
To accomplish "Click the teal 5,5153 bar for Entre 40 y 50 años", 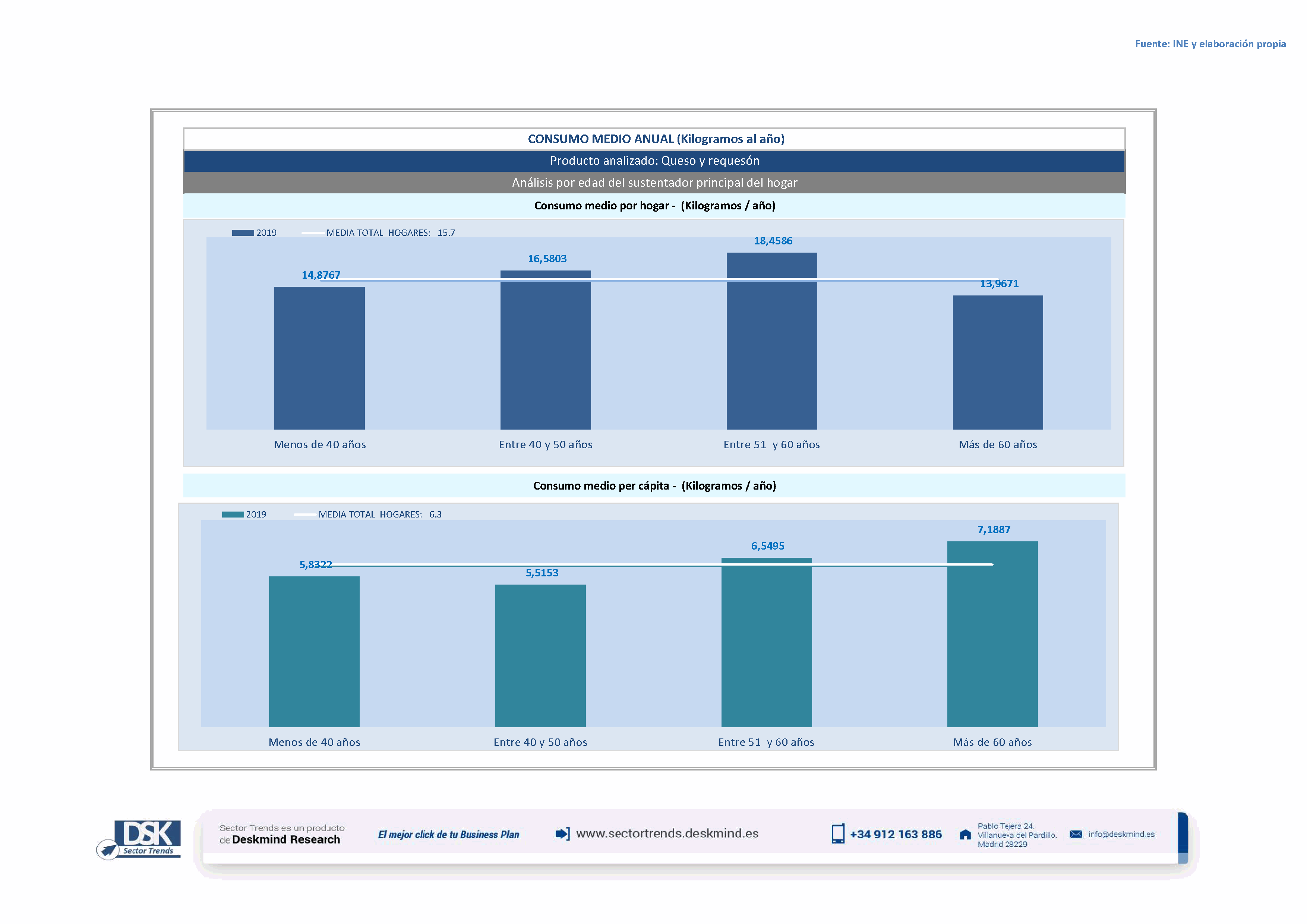I will click(x=540, y=655).
